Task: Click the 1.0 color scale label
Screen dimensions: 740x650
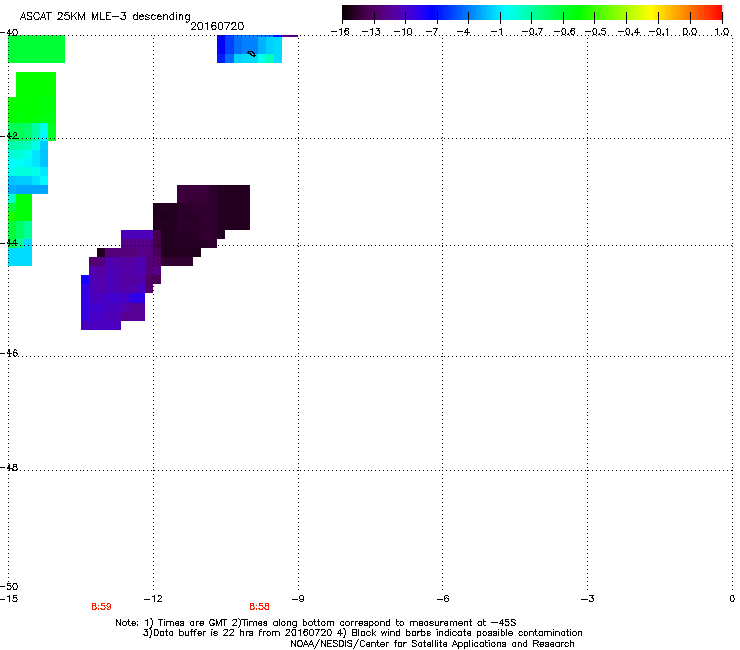Action: tap(722, 32)
